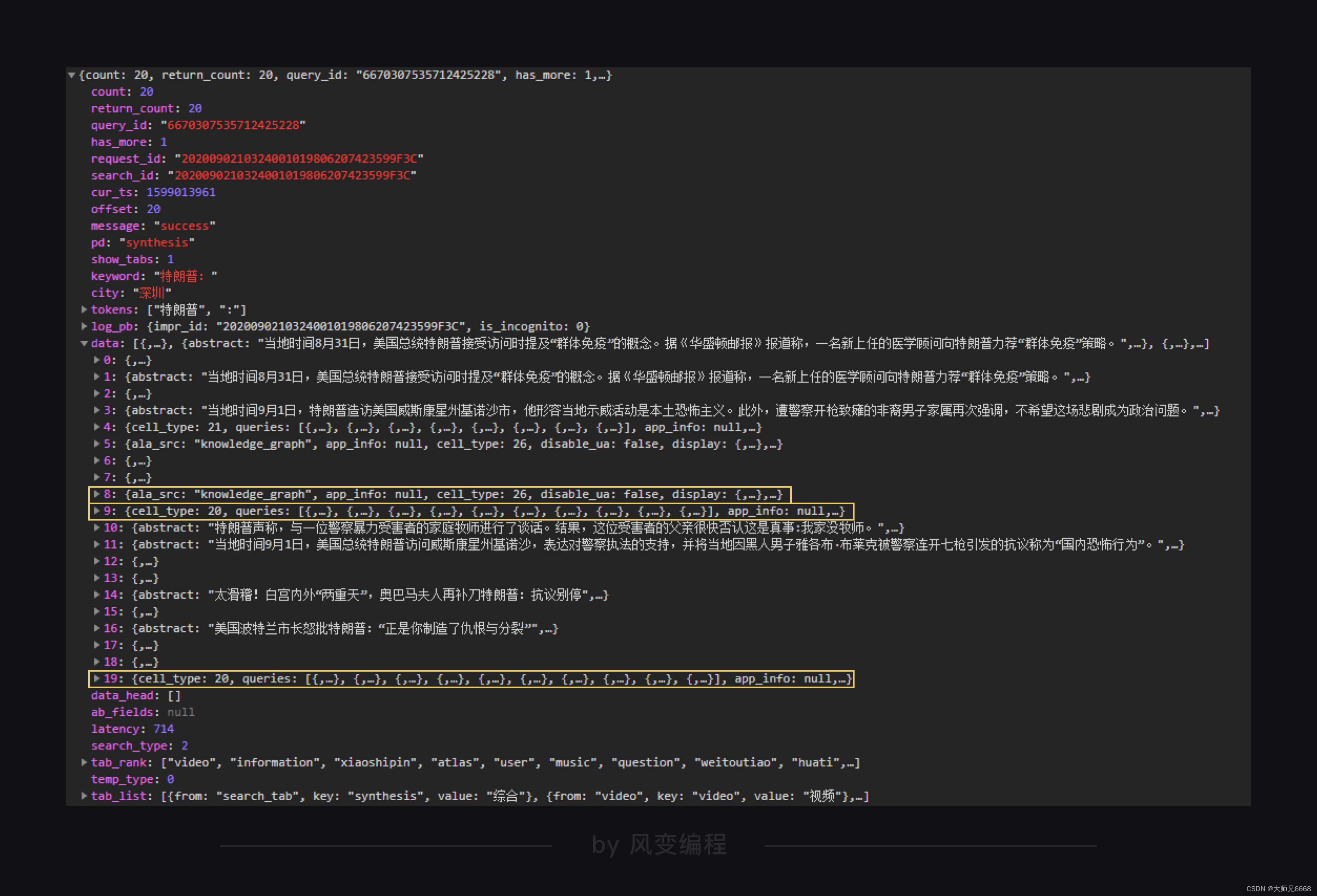Expand data item 9 with cell_type 20

point(96,511)
